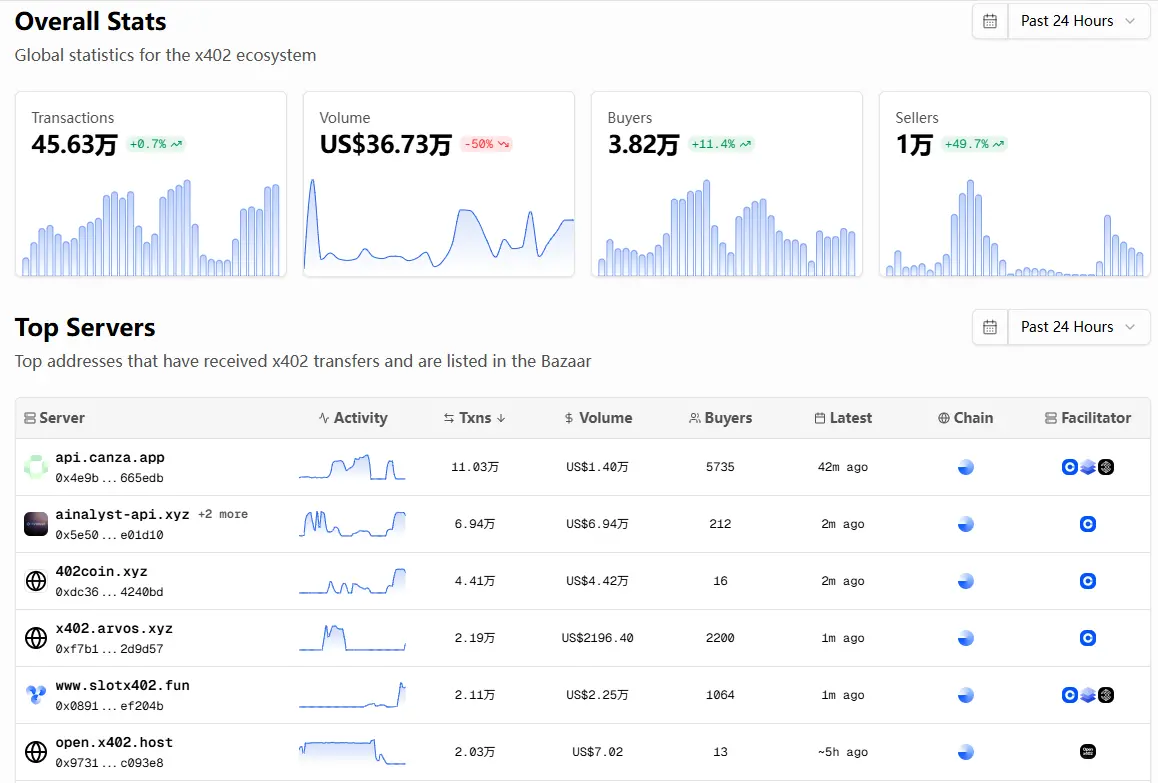Viewport: 1158px width, 783px height.
Task: Click the facilitator icon in open.x402.host row
Action: click(x=1088, y=752)
